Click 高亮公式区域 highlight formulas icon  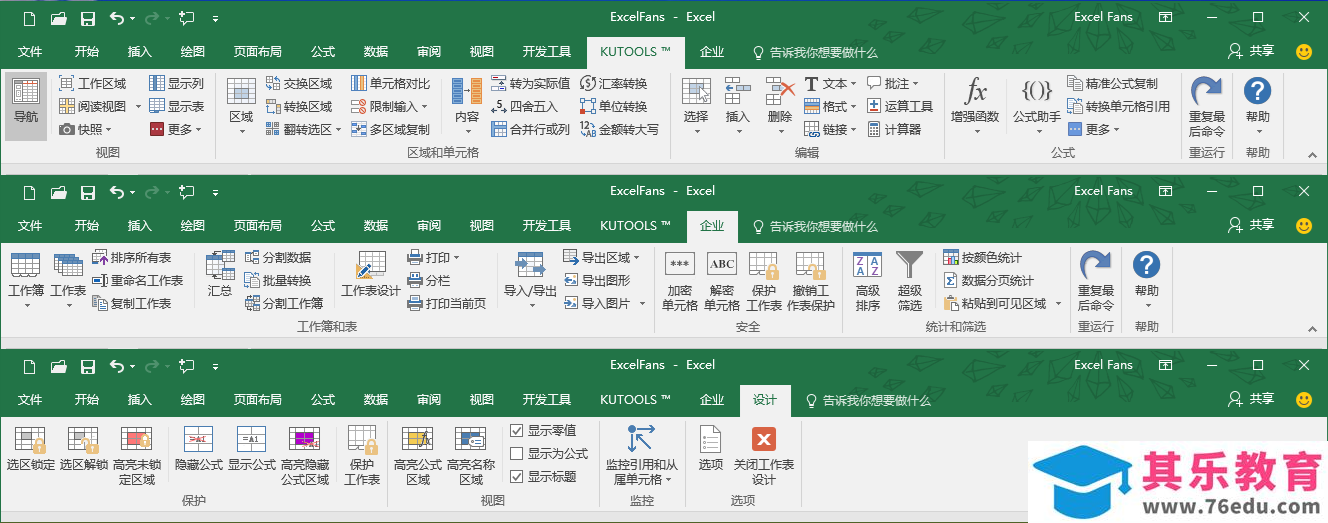[x=418, y=439]
